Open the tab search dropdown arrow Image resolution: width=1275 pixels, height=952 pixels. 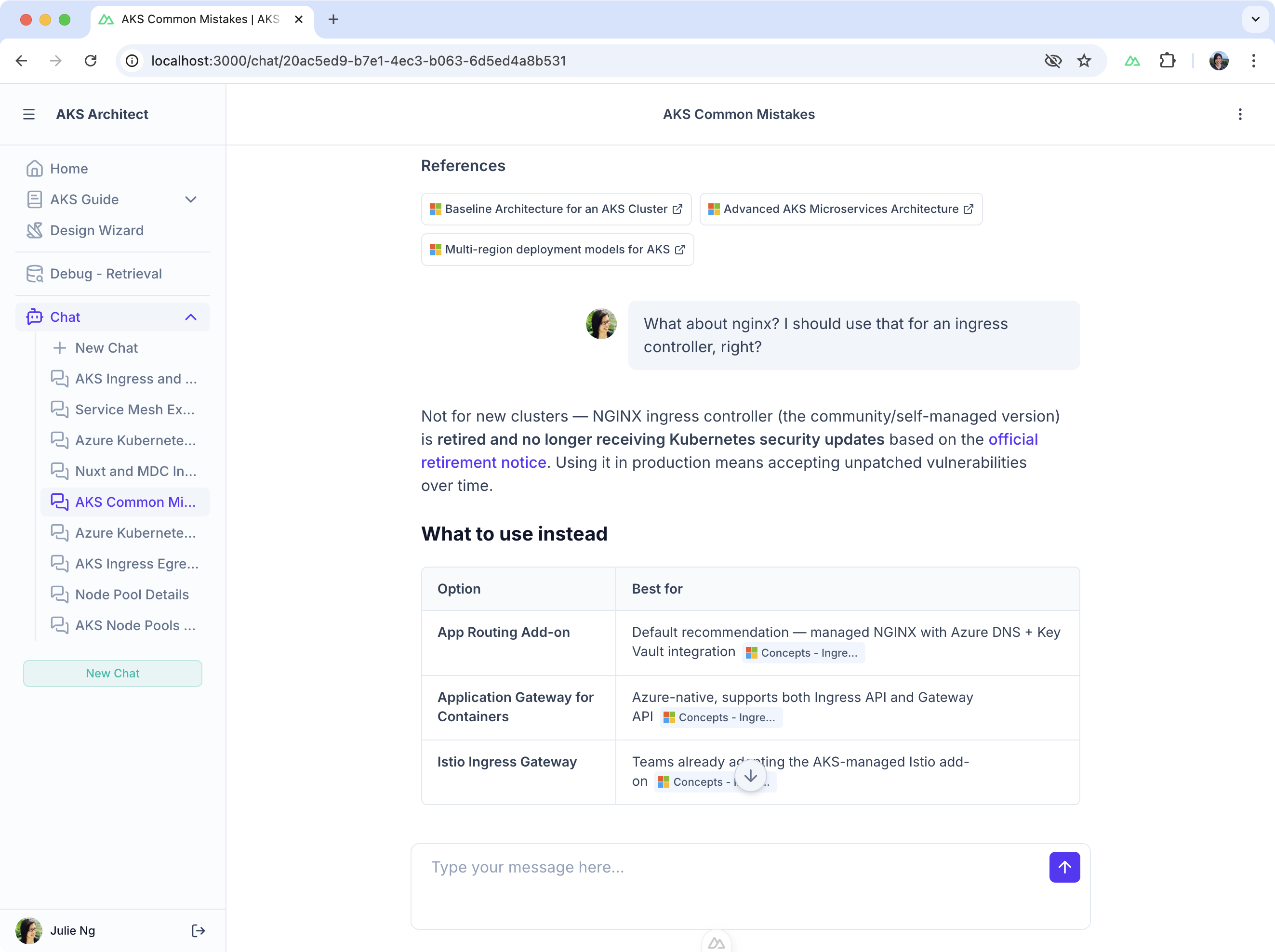(1255, 19)
